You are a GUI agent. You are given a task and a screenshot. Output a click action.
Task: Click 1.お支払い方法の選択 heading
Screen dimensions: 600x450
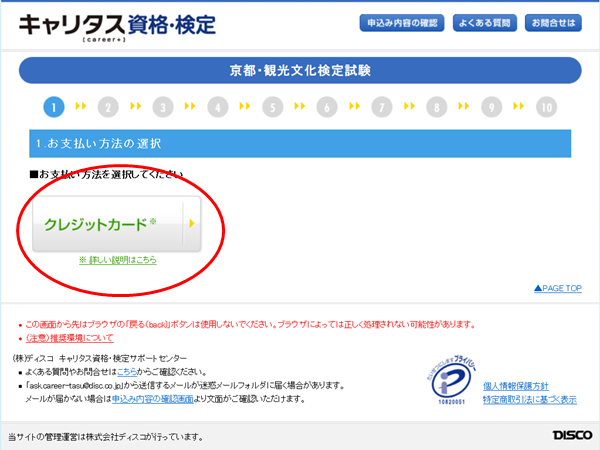coord(300,143)
